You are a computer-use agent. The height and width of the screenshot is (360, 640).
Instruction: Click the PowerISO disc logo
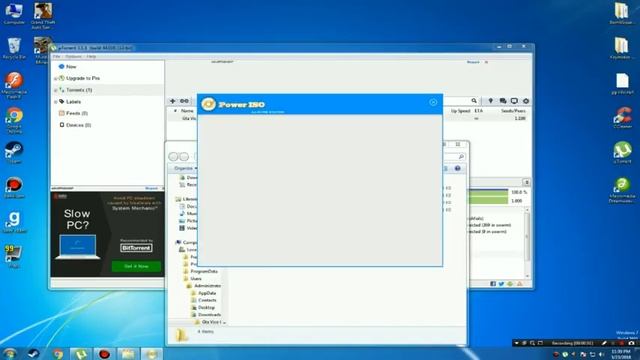208,104
